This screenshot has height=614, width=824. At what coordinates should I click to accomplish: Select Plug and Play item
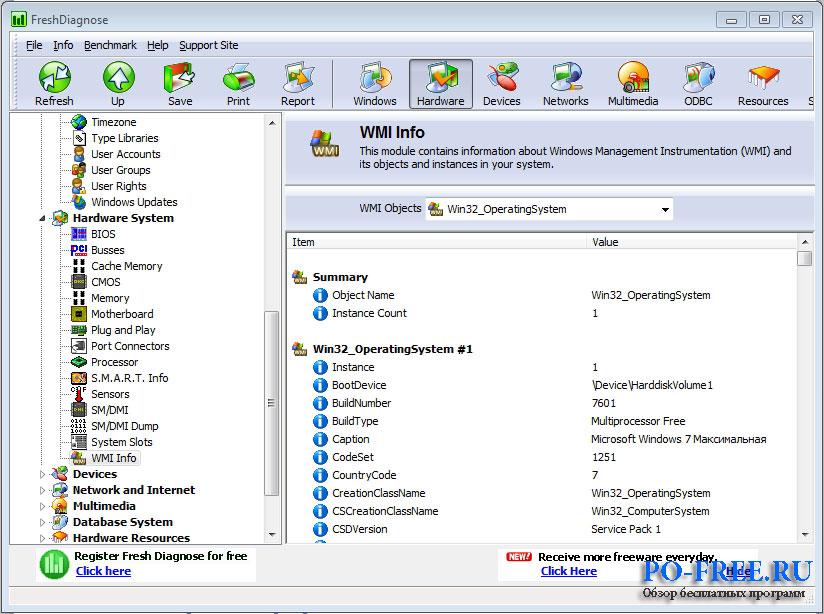pyautogui.click(x=114, y=330)
